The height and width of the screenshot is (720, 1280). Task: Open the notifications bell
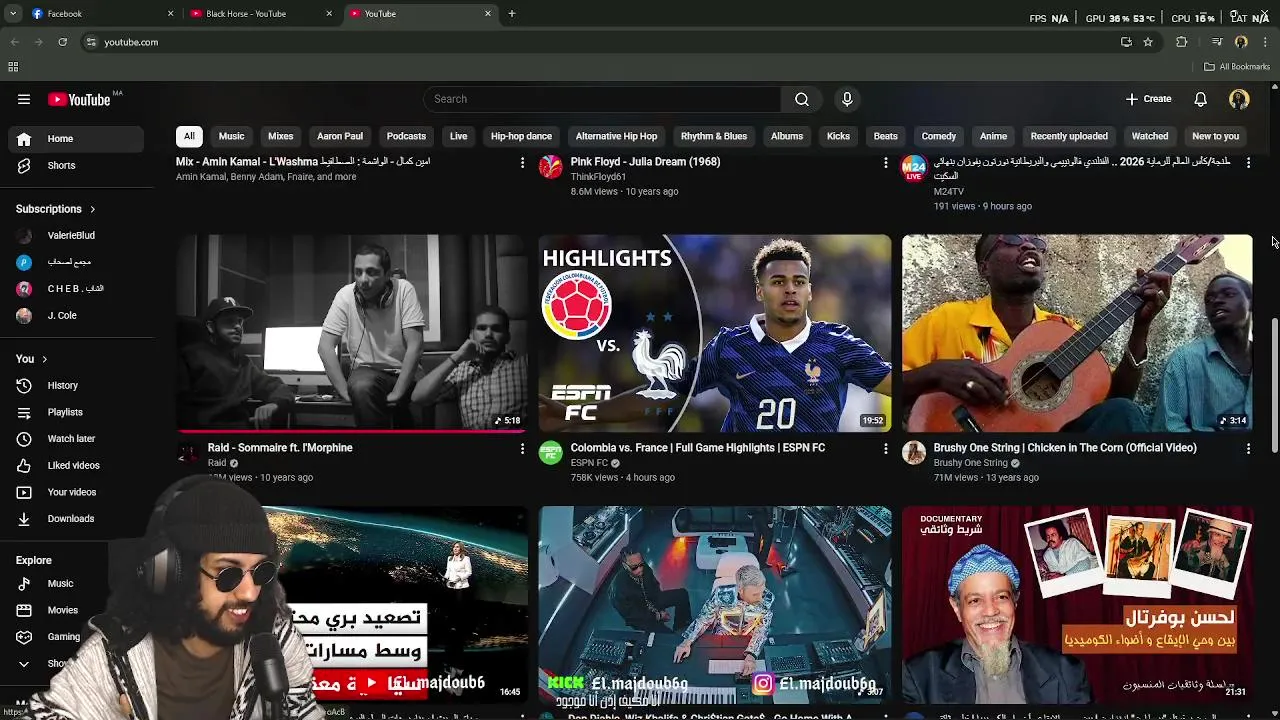(x=1201, y=99)
